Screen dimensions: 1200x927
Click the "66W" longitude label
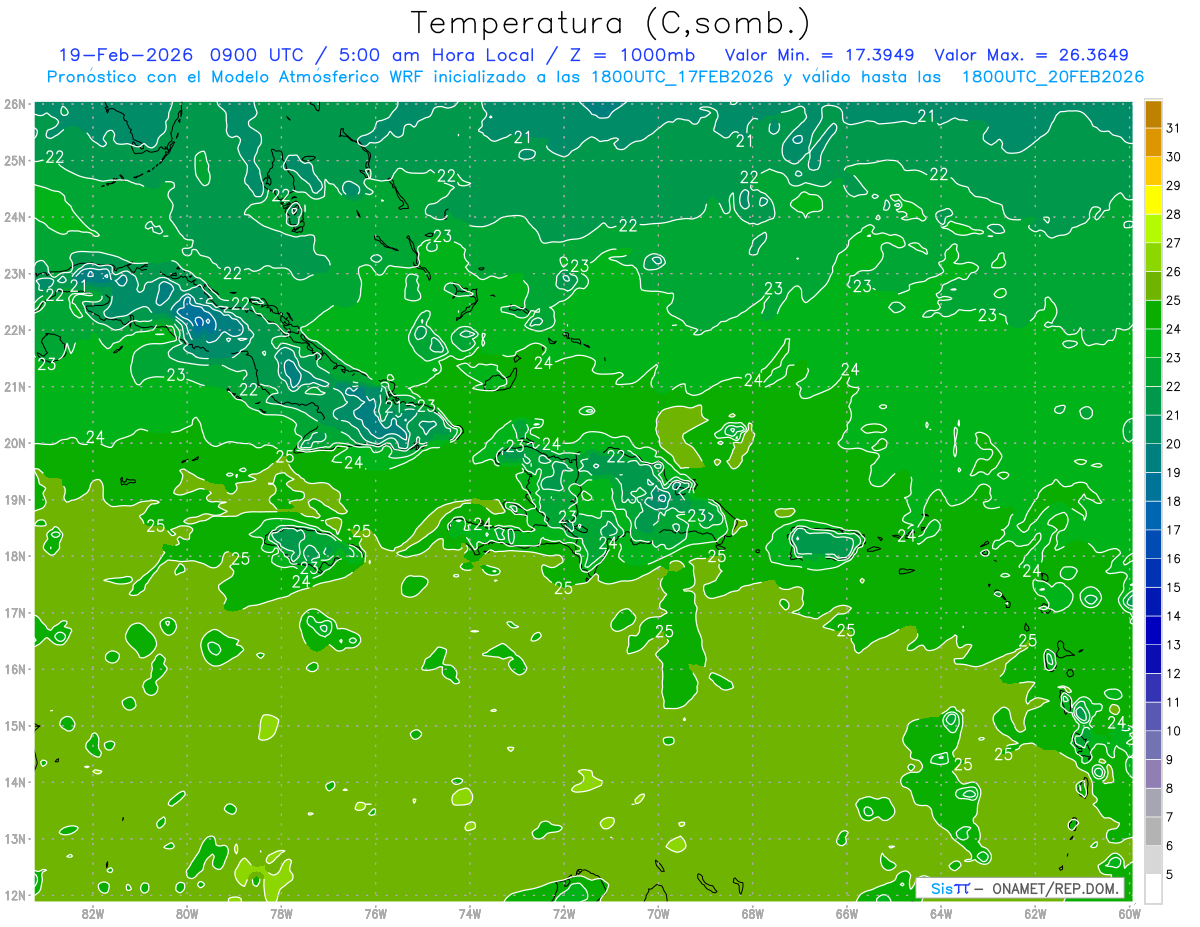pos(846,913)
